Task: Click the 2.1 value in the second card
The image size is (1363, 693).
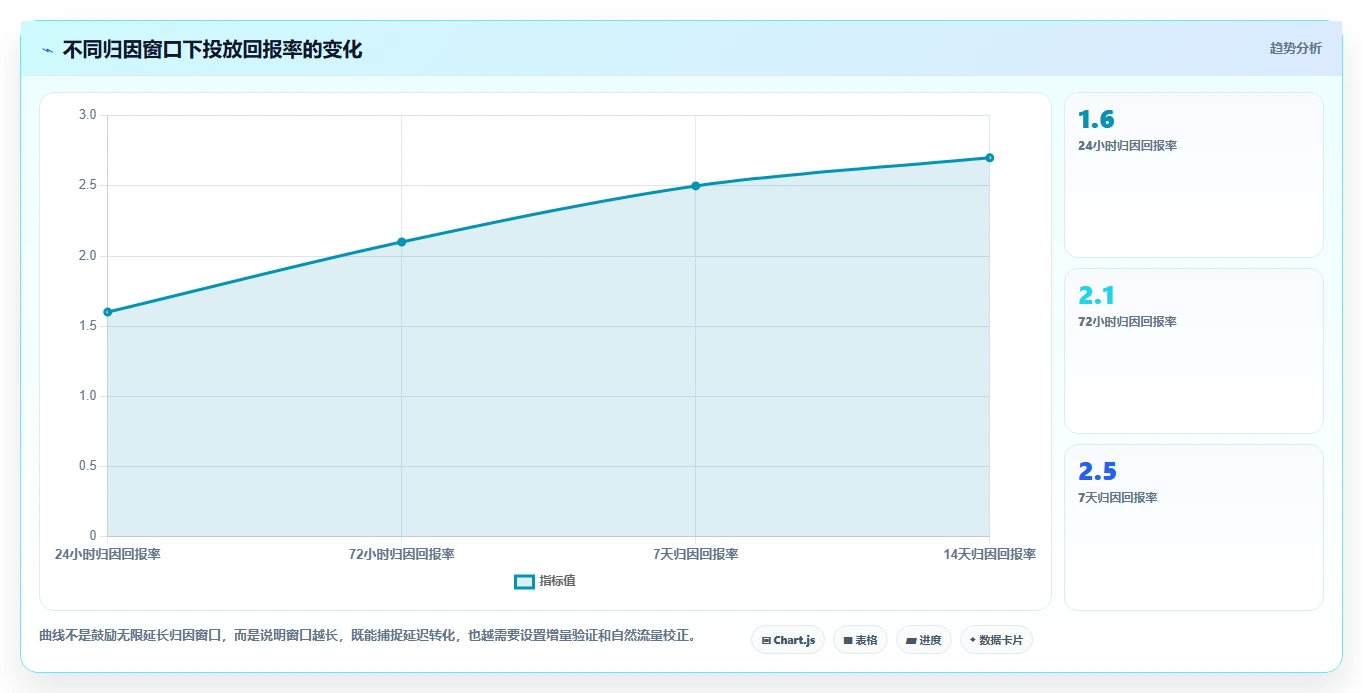Action: click(x=1096, y=296)
